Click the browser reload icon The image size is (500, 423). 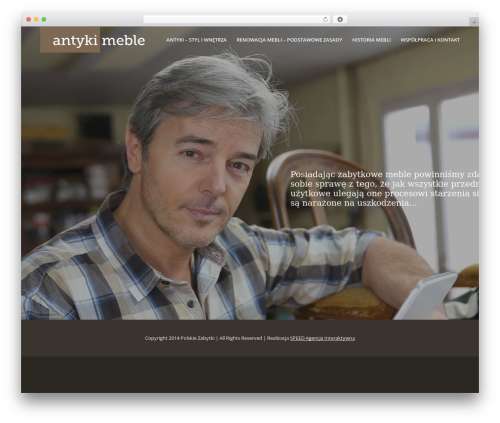[x=325, y=19]
